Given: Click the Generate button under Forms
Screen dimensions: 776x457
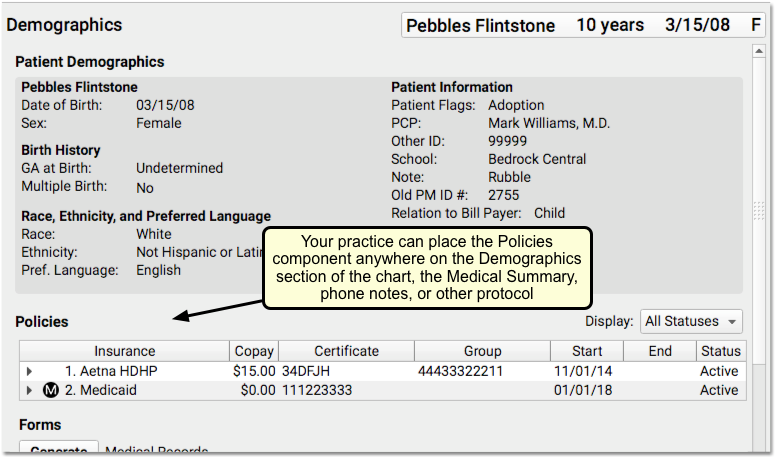Looking at the screenshot, I should coord(59,449).
